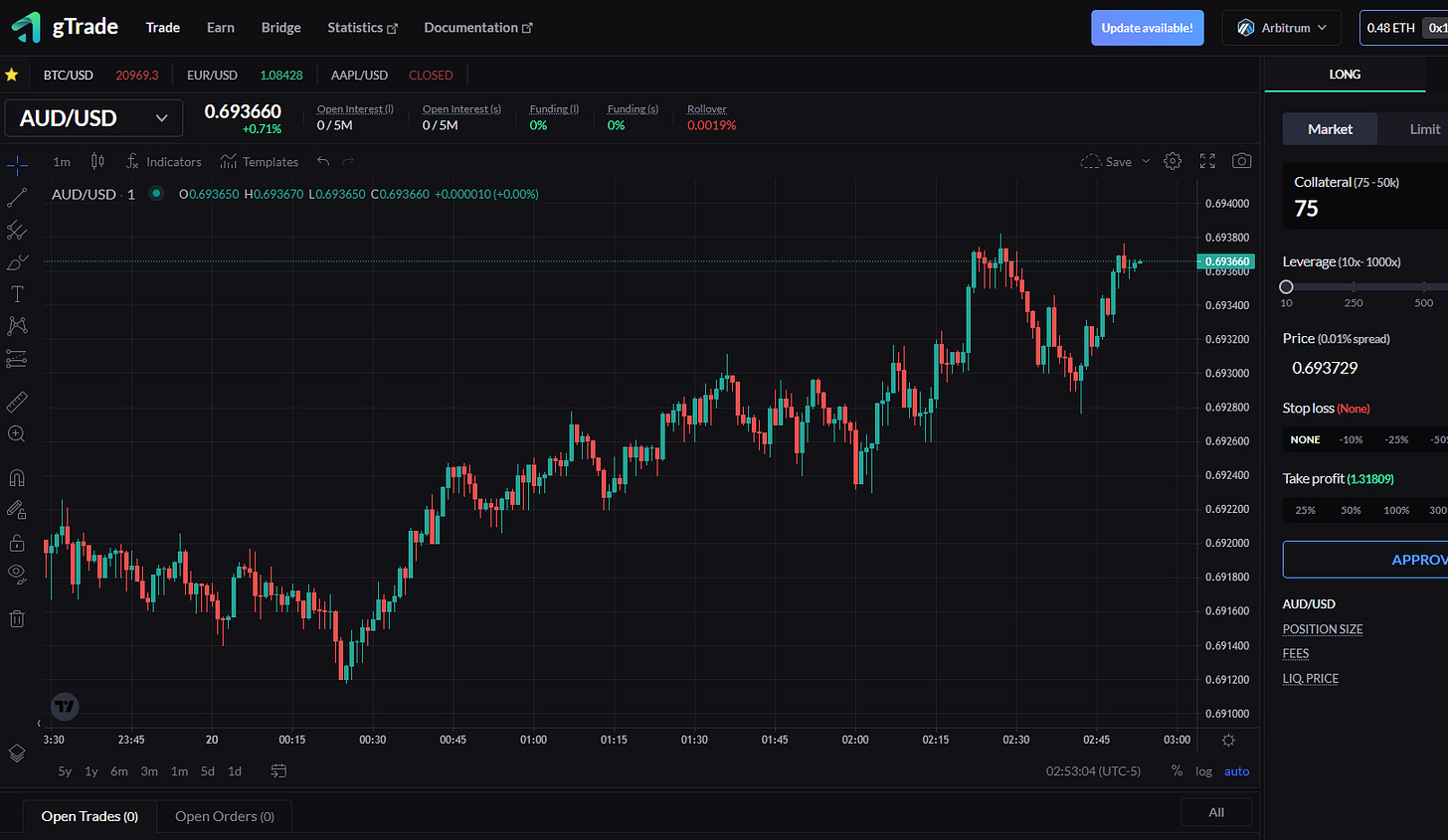Select the Market order type
The height and width of the screenshot is (840, 1448).
pyautogui.click(x=1330, y=129)
